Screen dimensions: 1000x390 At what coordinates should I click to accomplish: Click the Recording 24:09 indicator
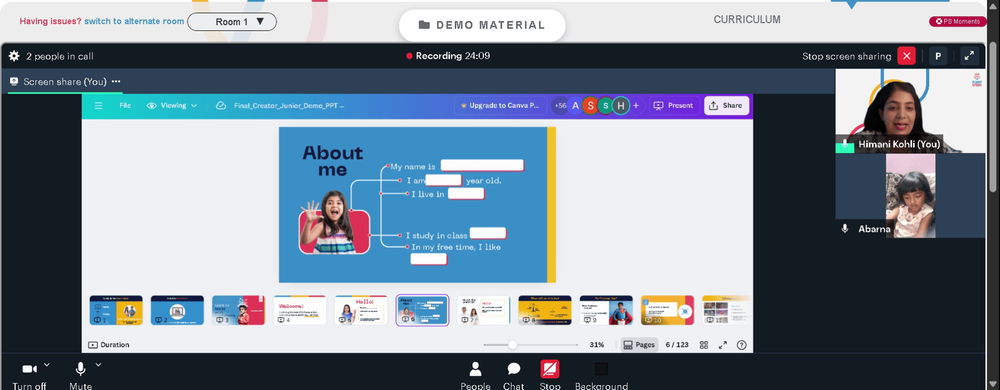pos(448,56)
